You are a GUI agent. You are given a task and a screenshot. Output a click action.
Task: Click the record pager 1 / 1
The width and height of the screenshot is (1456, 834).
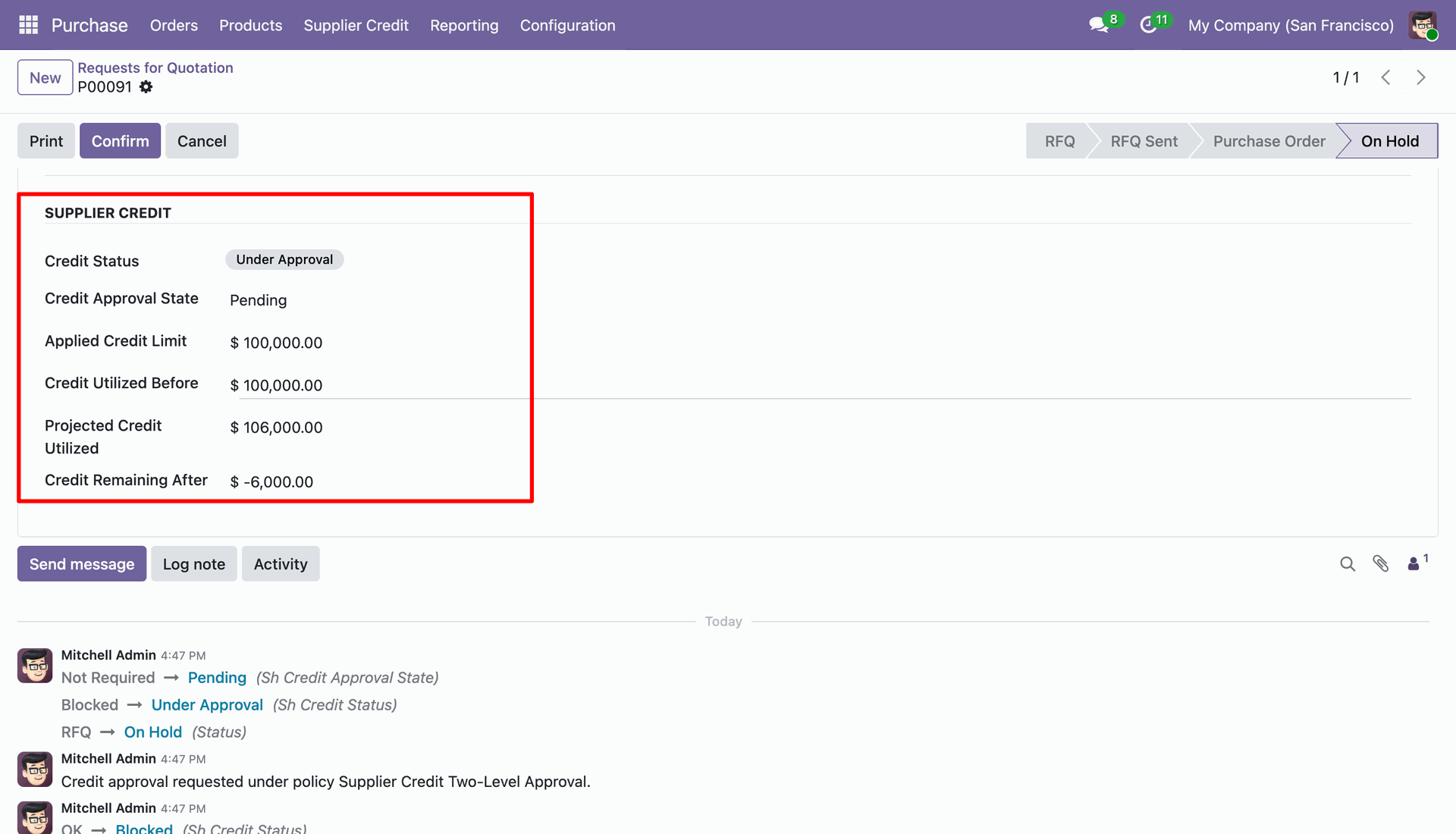pos(1346,77)
